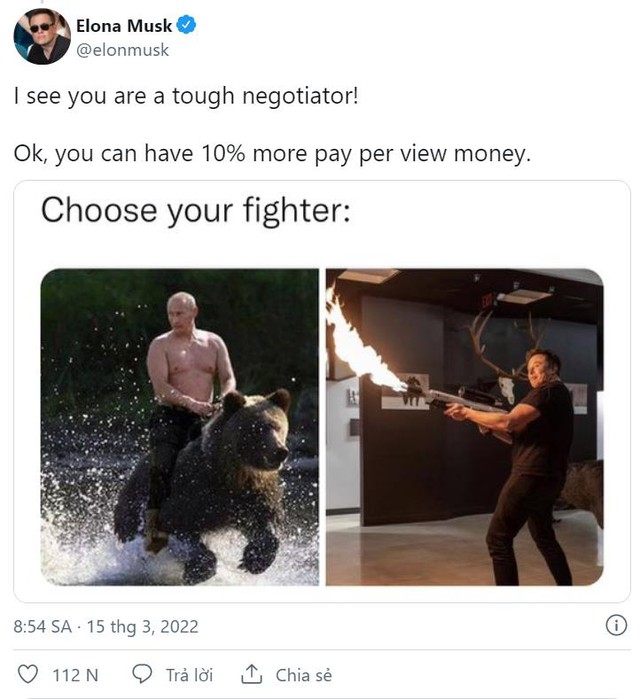
Task: Like the tweet with heart icon
Action: click(x=28, y=674)
